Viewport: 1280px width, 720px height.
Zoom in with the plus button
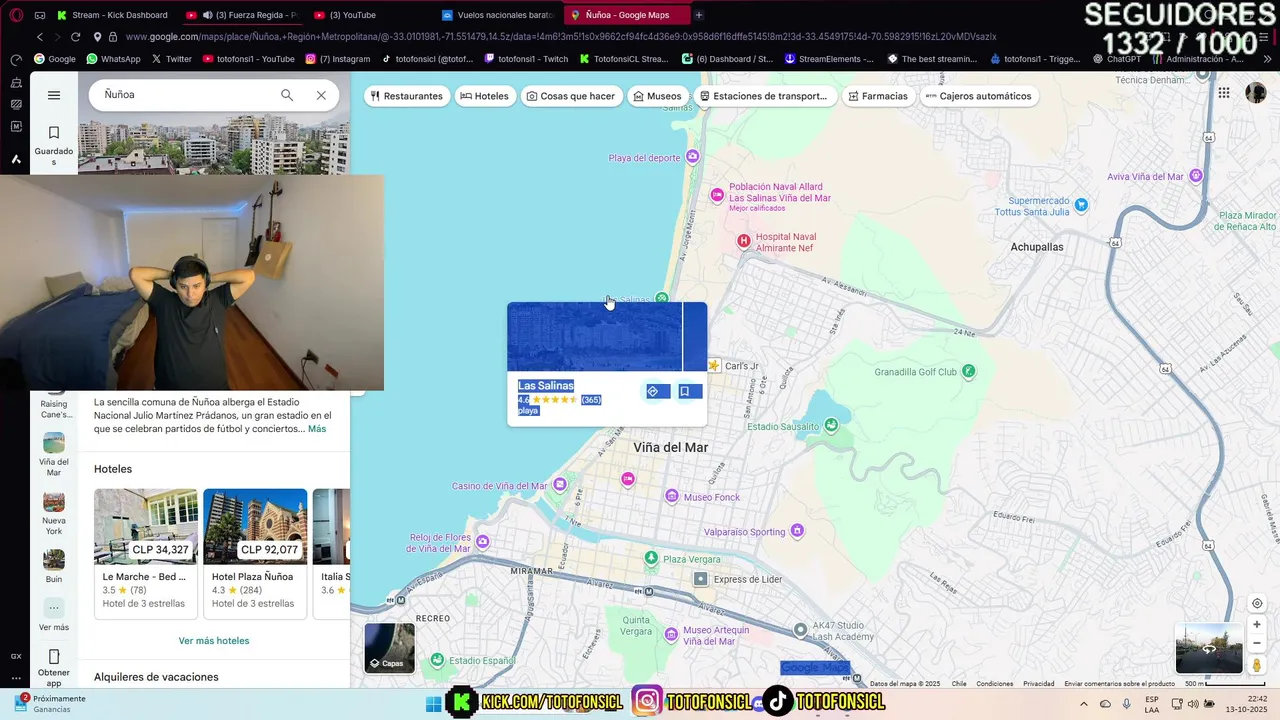point(1257,625)
